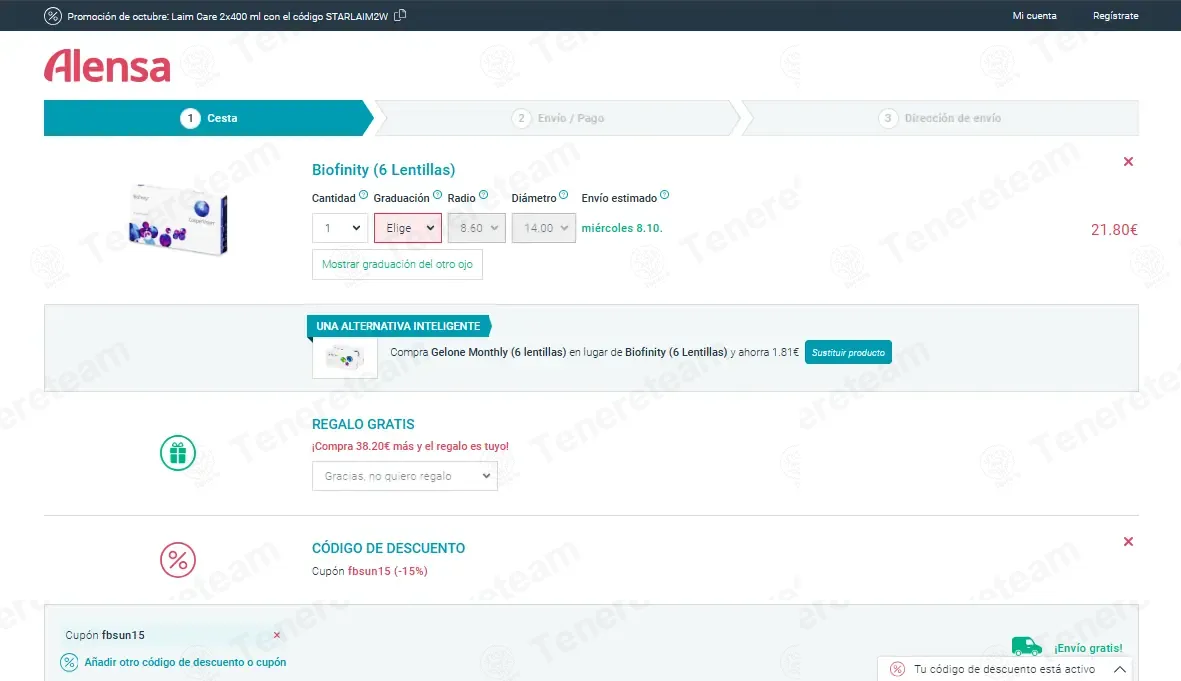1181x681 pixels.
Task: Click the Cupón fbsun15 (-15%) text
Action: (370, 571)
